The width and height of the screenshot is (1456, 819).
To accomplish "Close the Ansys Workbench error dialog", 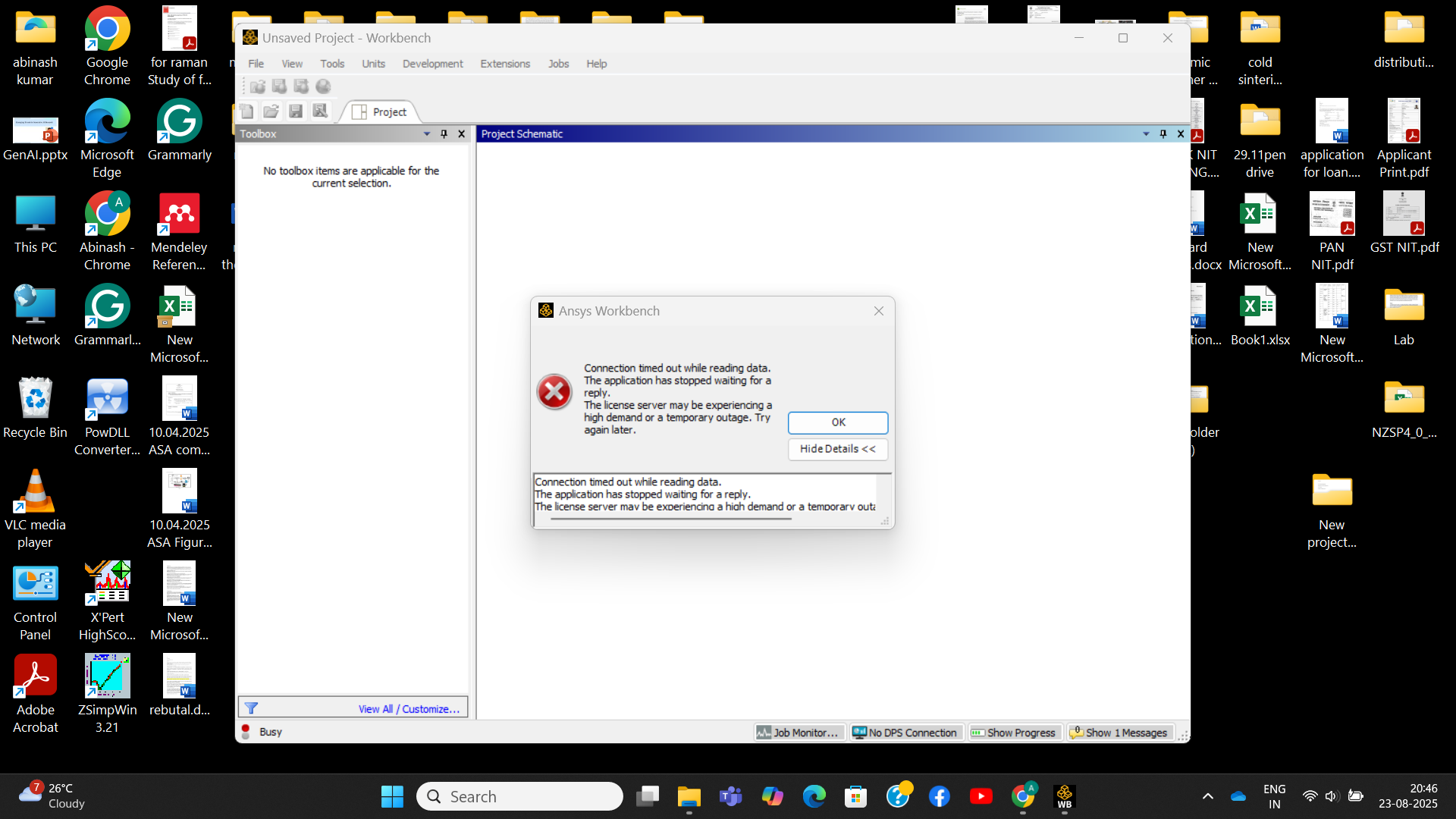I will [x=879, y=311].
